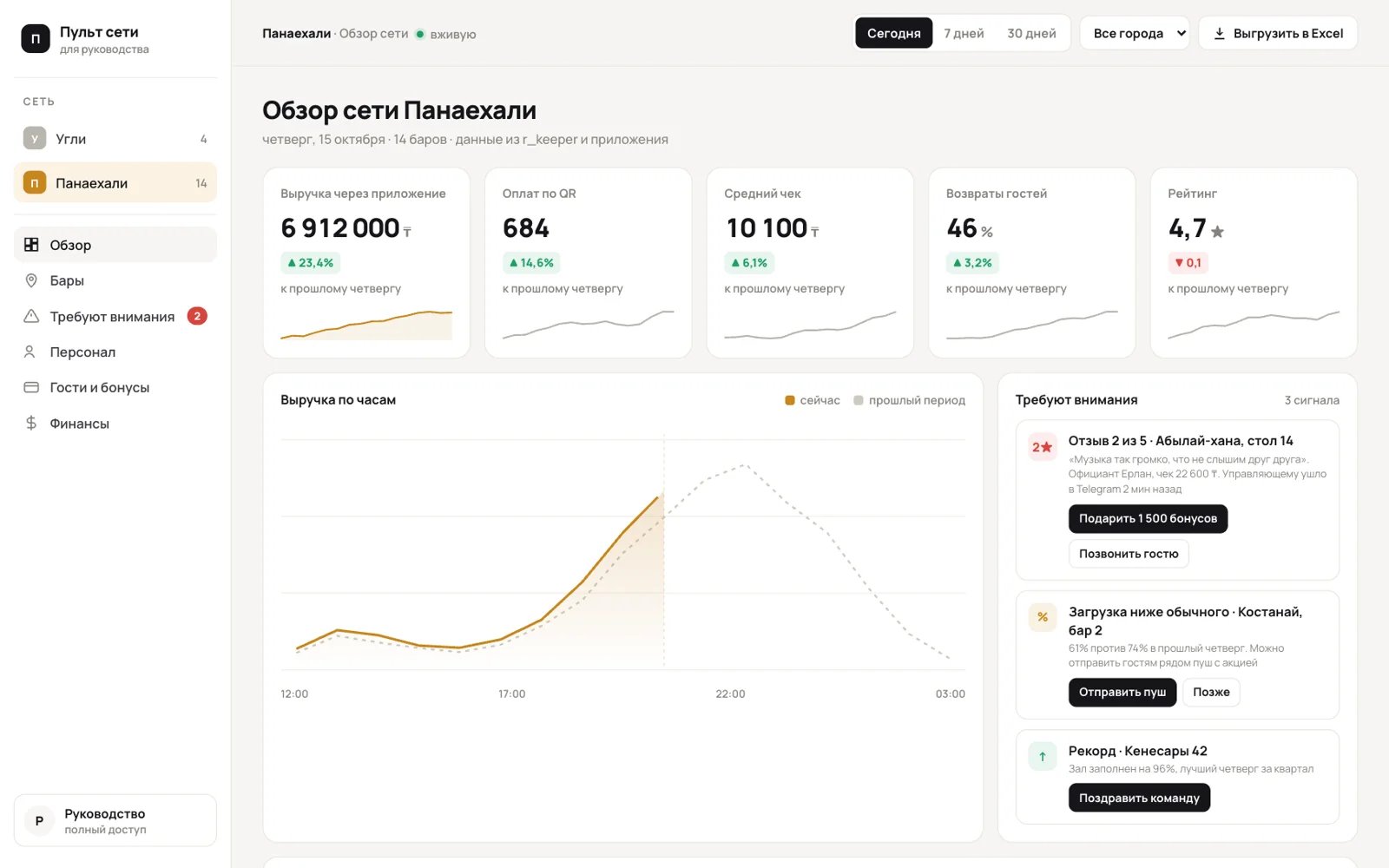Open the Руководство account switcher
The width and height of the screenshot is (1389, 868).
pos(115,820)
